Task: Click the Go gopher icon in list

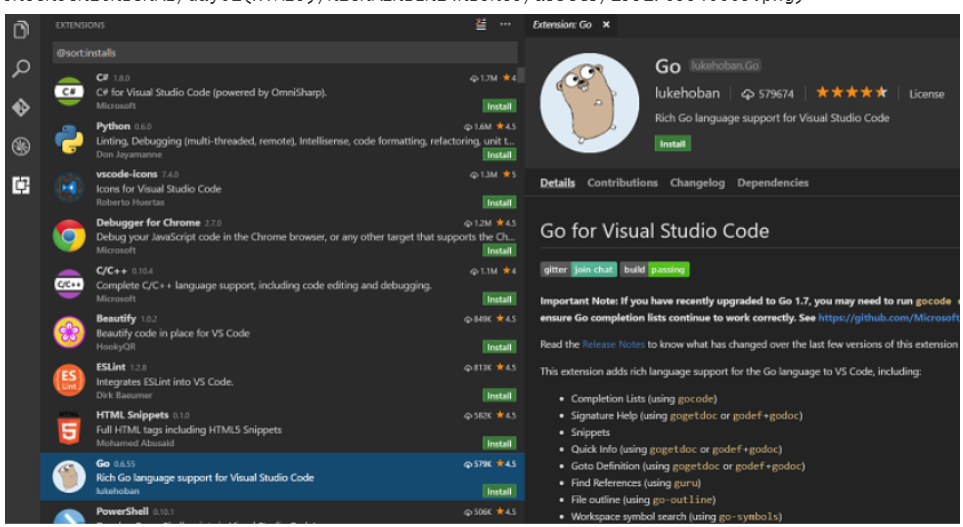Action: [69, 477]
